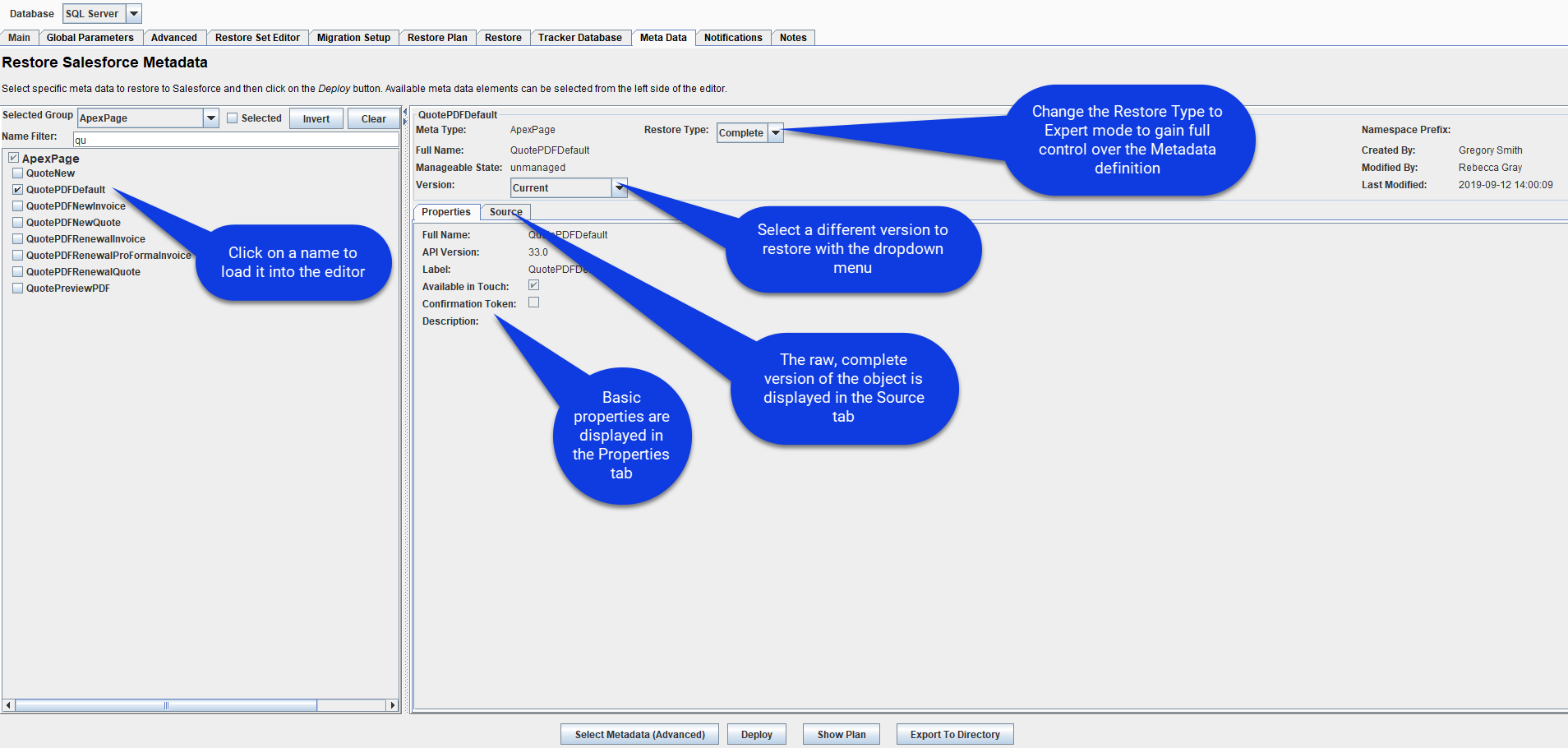The width and height of the screenshot is (1568, 748).
Task: Switch to the Main tab
Action: [x=19, y=38]
